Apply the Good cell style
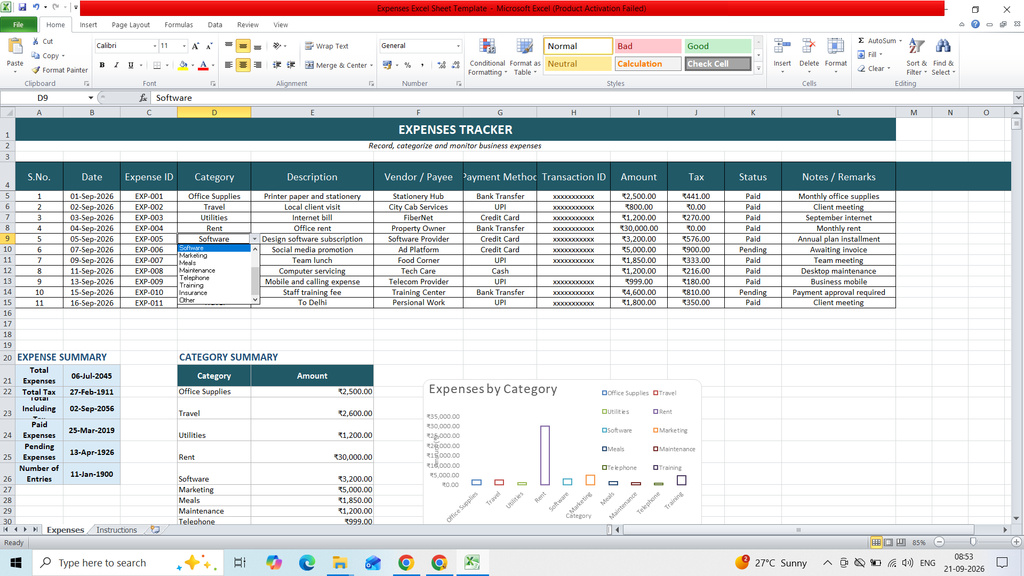 click(x=717, y=46)
